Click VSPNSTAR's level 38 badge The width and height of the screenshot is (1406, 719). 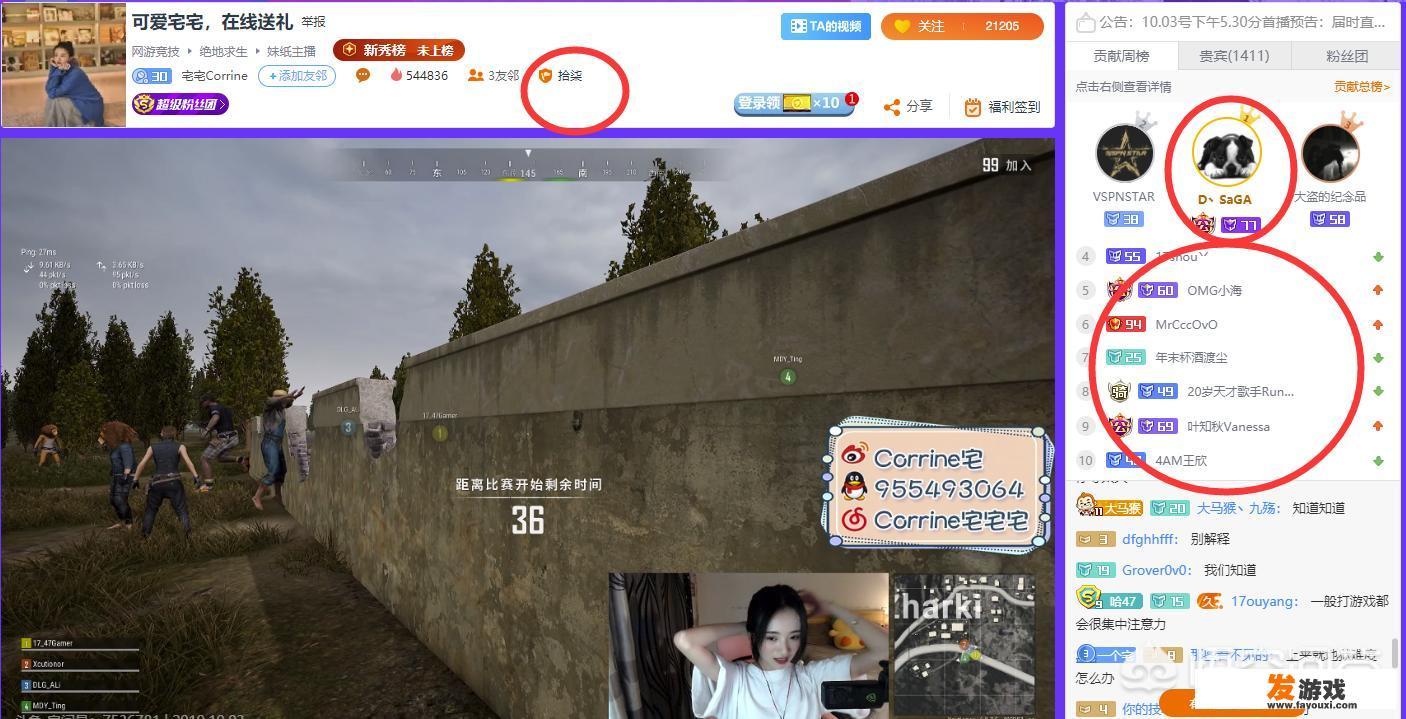[1124, 219]
